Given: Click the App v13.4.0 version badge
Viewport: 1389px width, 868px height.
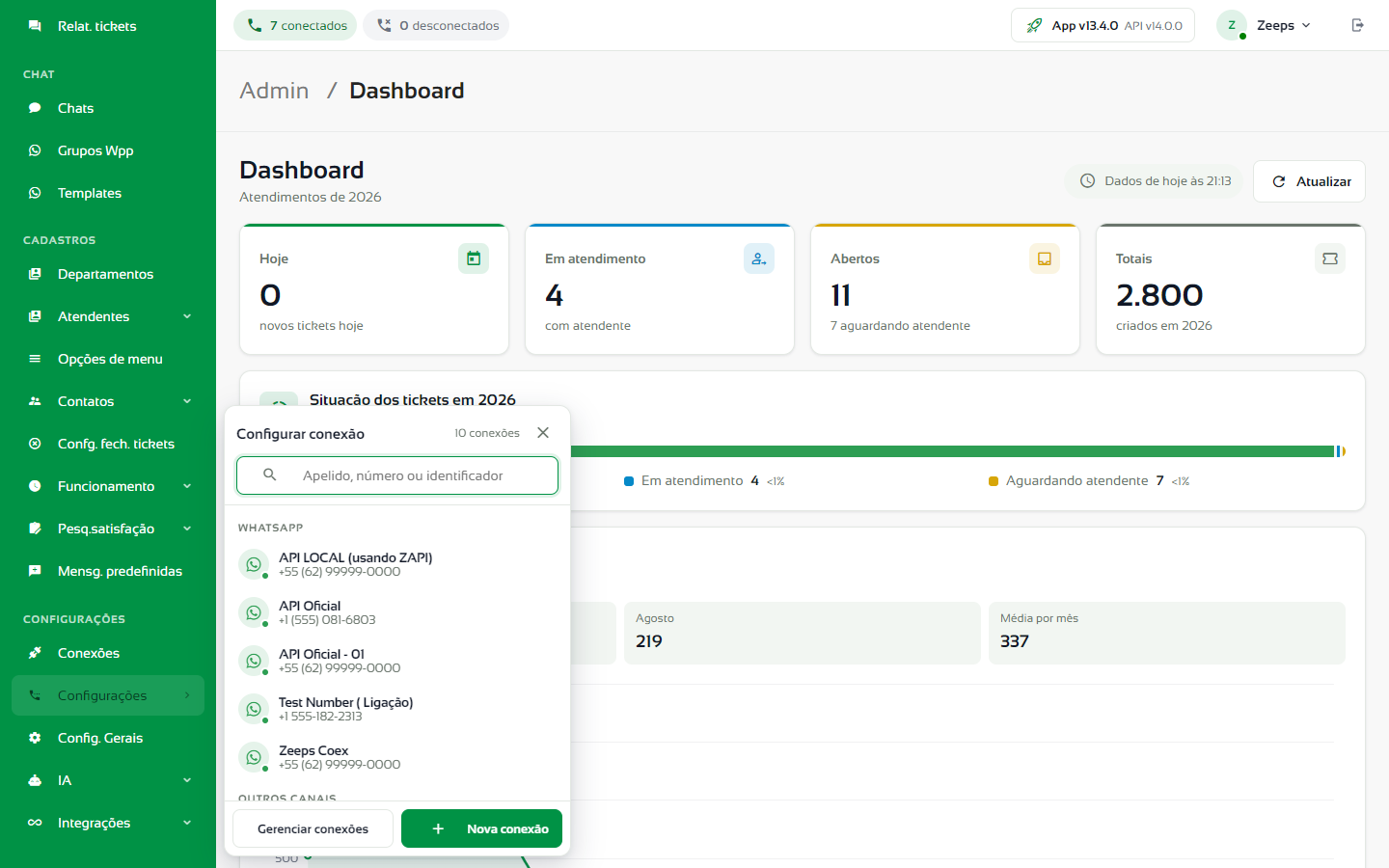Looking at the screenshot, I should pyautogui.click(x=1103, y=25).
